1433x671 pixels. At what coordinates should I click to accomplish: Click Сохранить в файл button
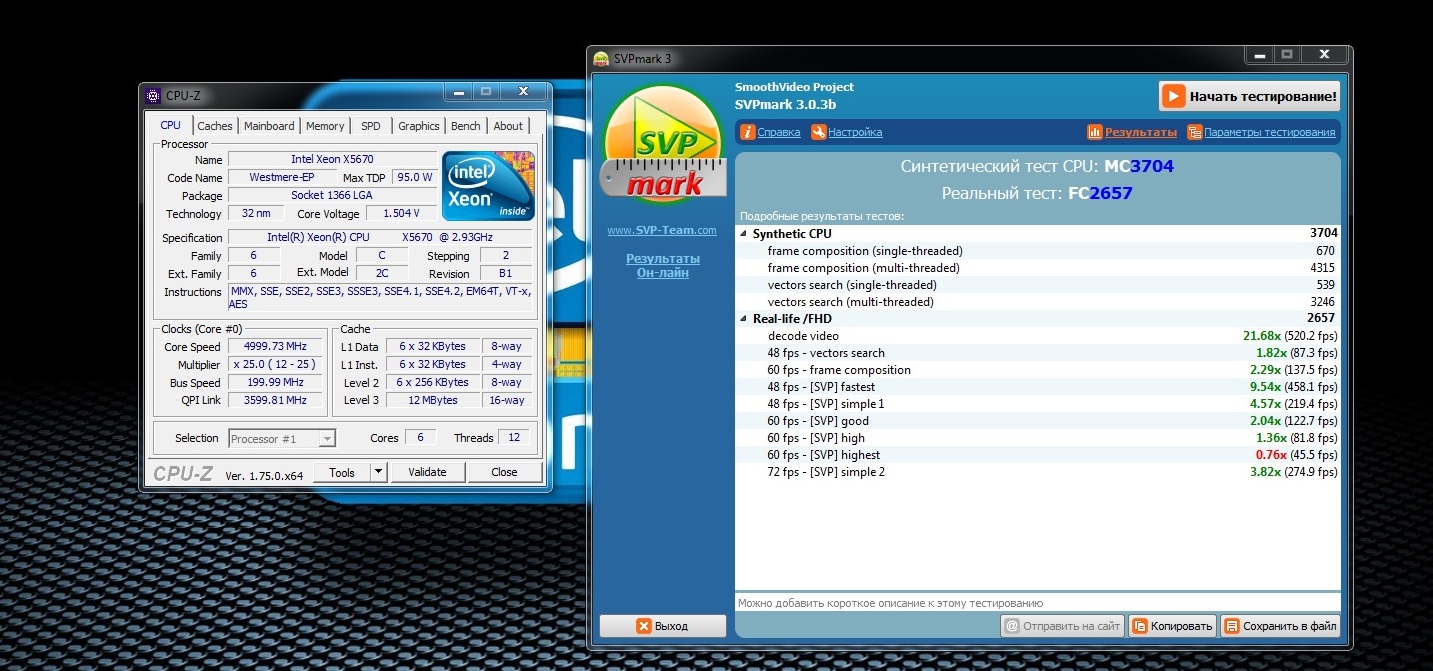click(1280, 626)
